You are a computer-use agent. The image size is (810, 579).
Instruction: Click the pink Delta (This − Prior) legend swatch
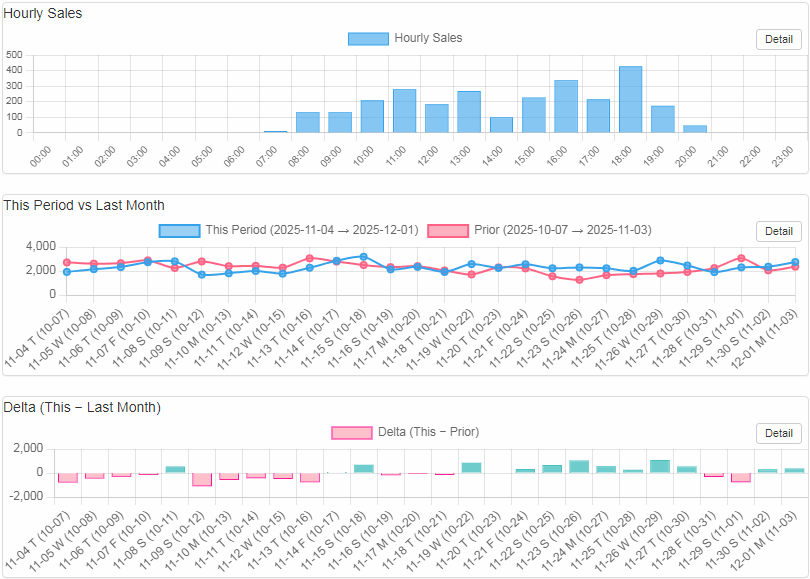pos(351,433)
